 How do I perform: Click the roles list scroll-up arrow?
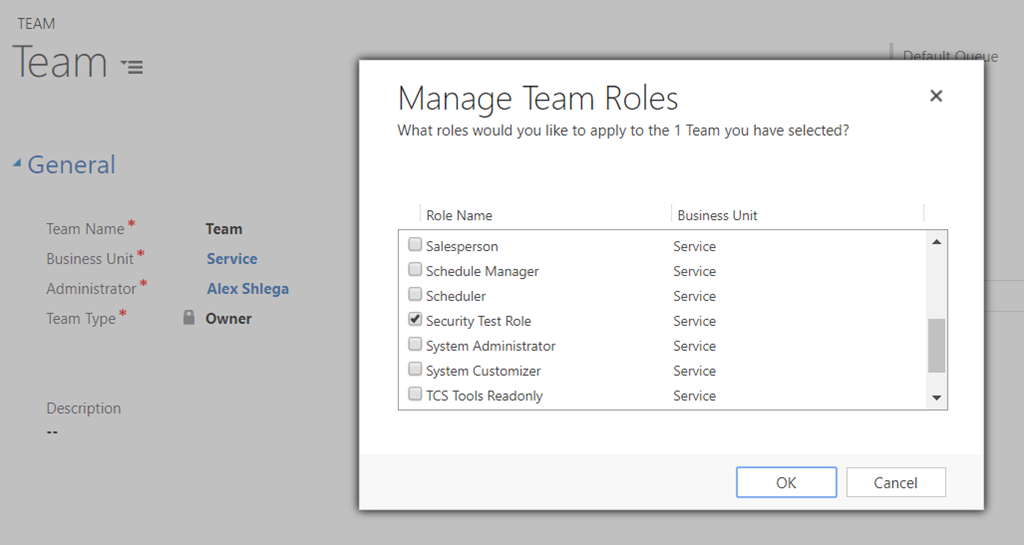[936, 242]
